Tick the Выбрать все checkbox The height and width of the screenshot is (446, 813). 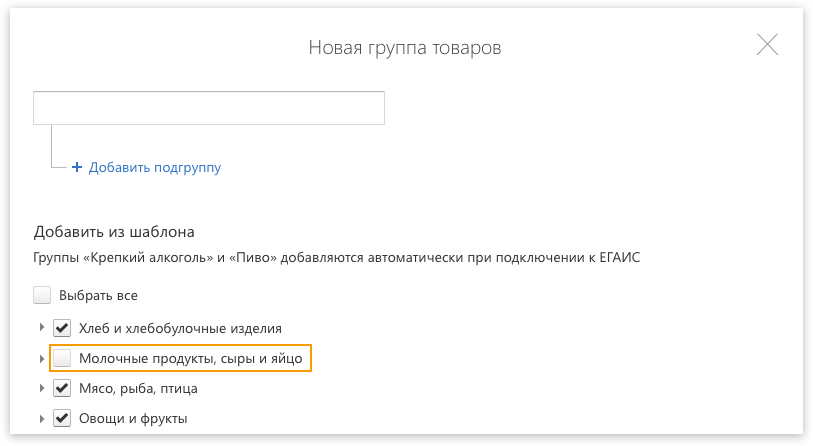click(42, 295)
